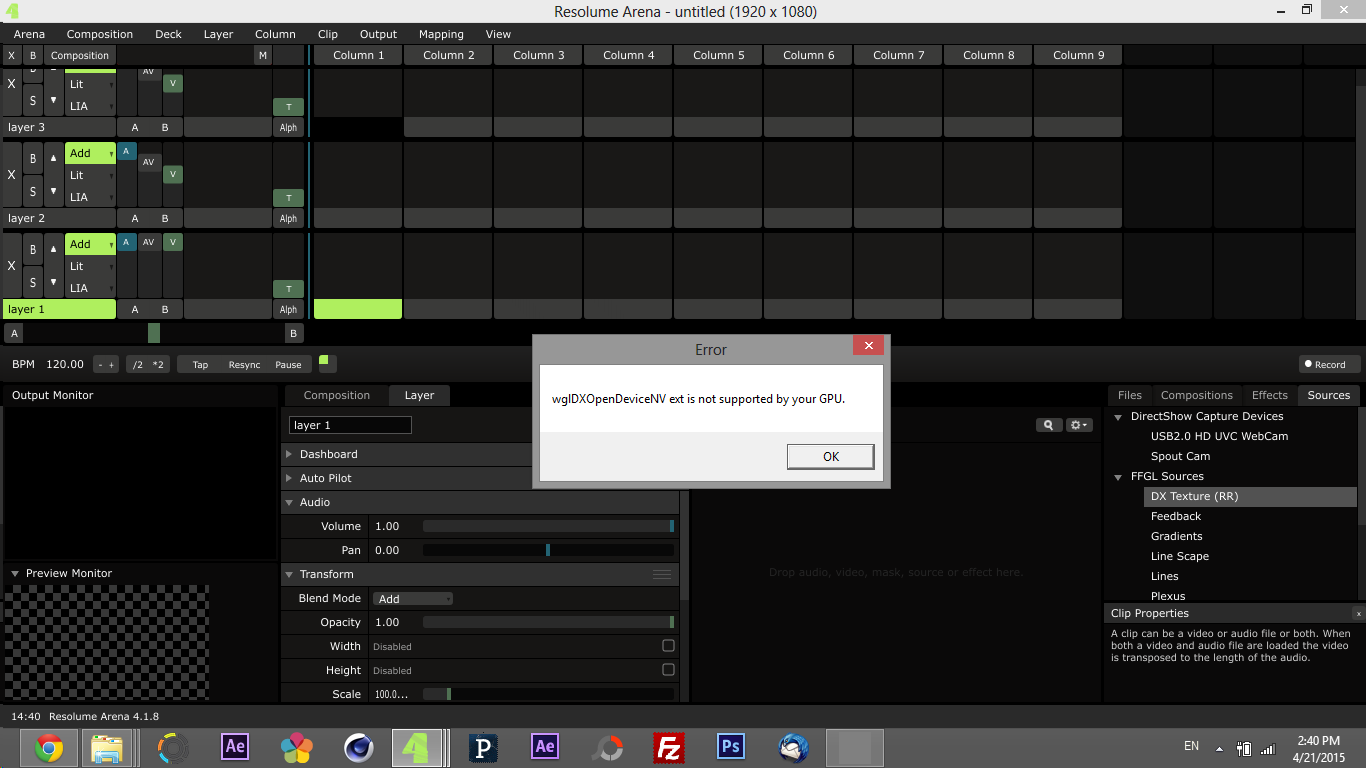Enable the Height checkbox in Transform
The width and height of the screenshot is (1366, 768).
(x=668, y=670)
